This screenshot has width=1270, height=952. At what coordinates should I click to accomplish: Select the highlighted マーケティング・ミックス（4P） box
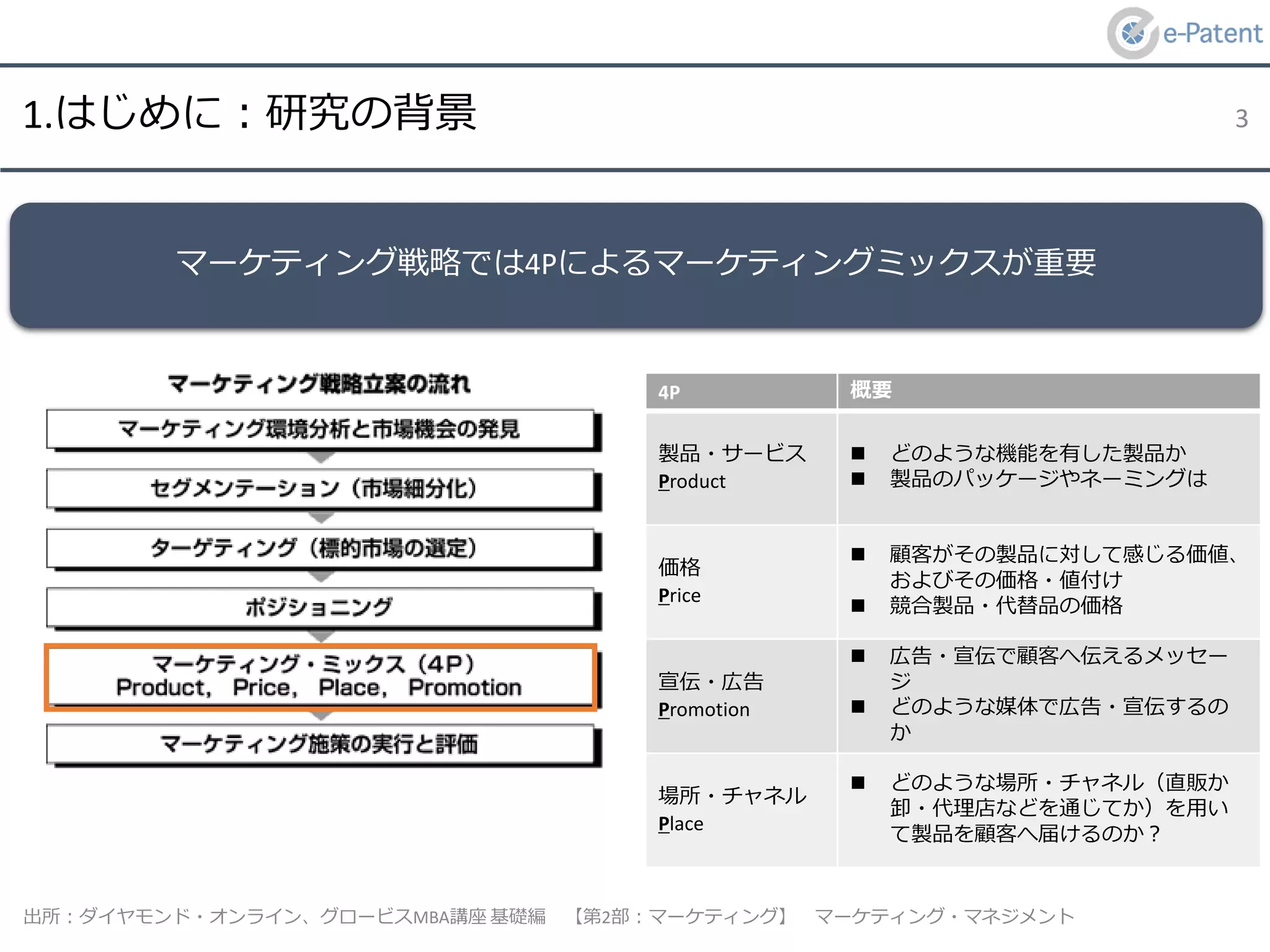[x=320, y=676]
